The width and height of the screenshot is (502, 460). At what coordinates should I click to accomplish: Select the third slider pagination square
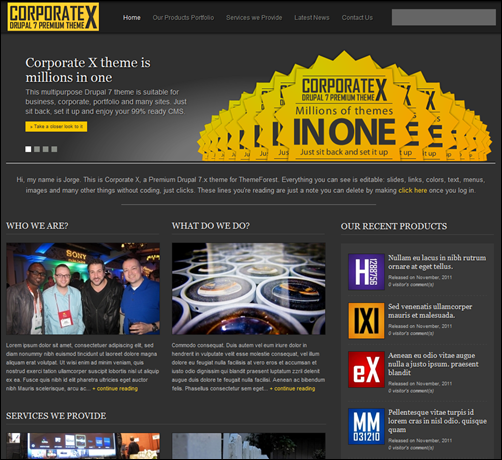tap(46, 149)
